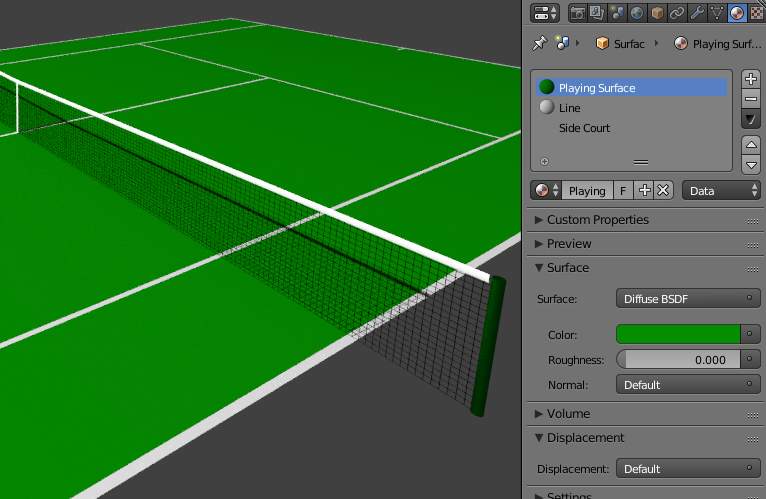Click the material list filter plus icon
The width and height of the screenshot is (766, 499).
(544, 162)
